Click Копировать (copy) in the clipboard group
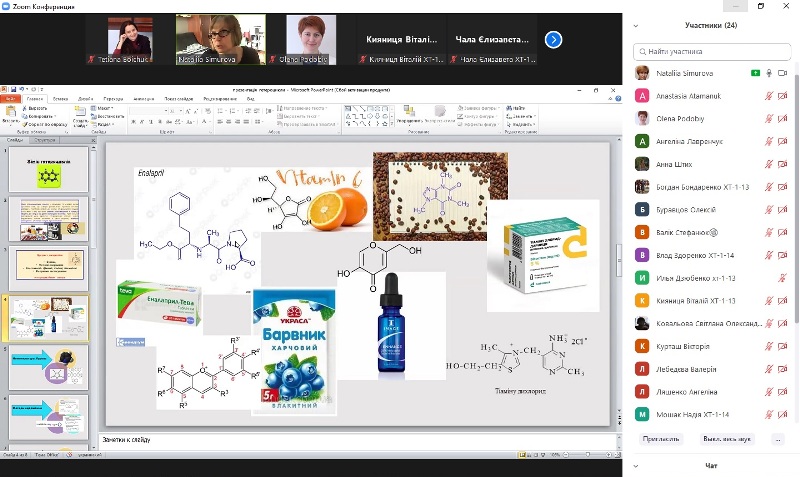The image size is (800, 477). pos(38,116)
